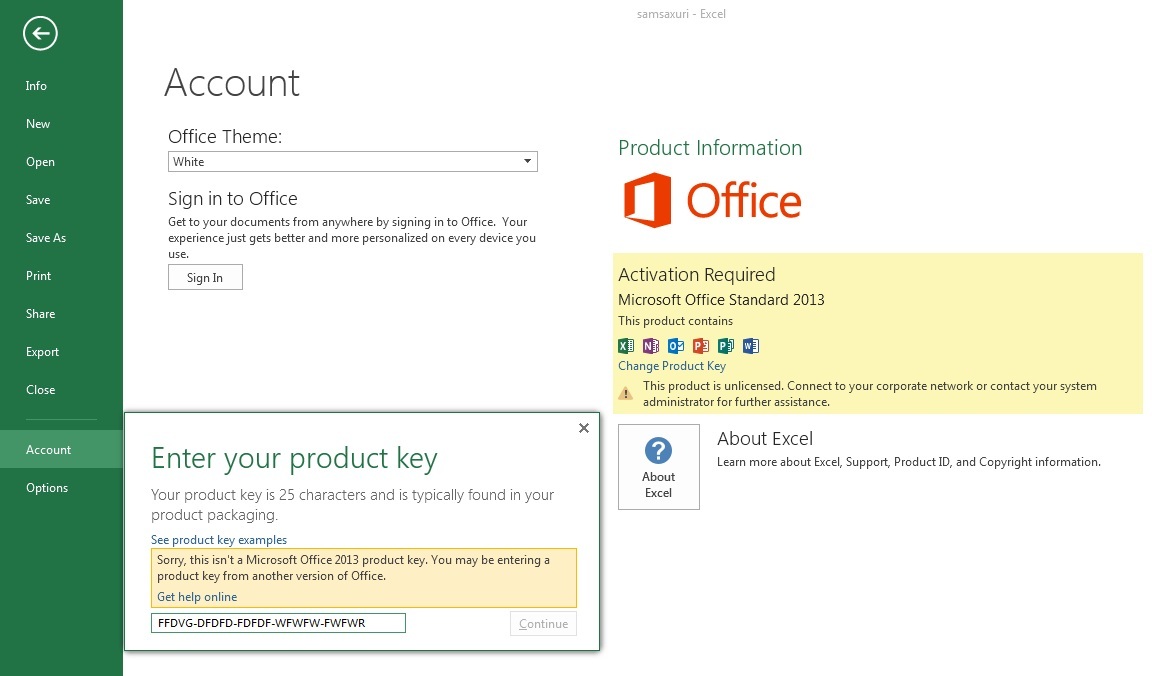This screenshot has width=1152, height=676.
Task: Click the 'Activation Required' heading text
Action: pyautogui.click(x=696, y=275)
